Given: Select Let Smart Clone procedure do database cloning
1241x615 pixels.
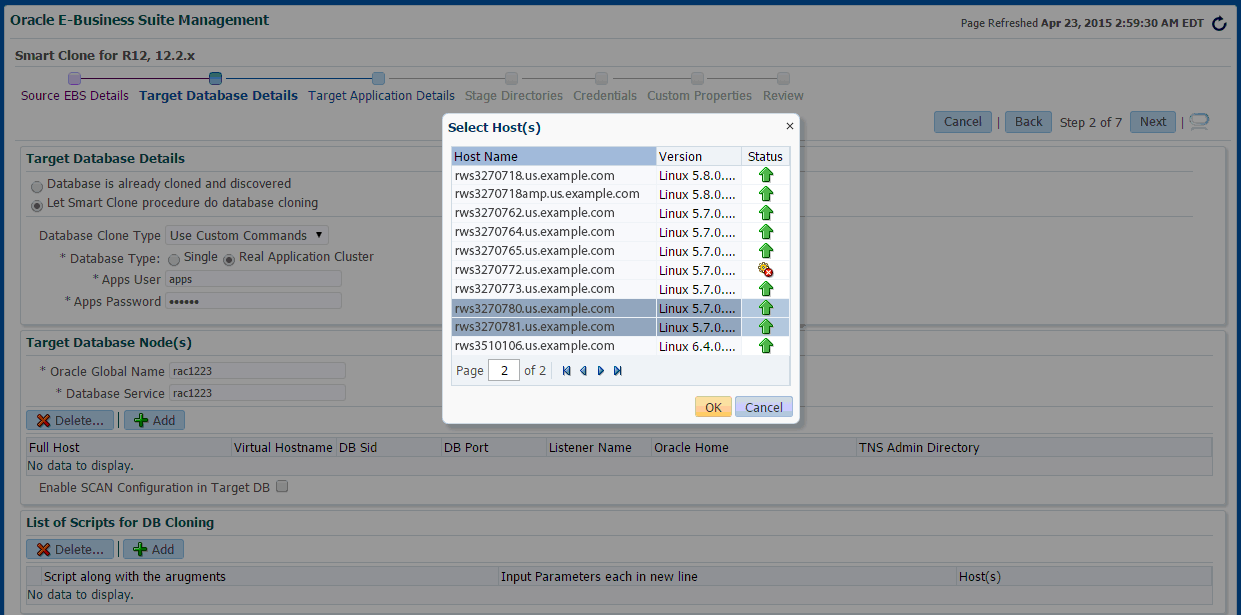Looking at the screenshot, I should 37,204.
